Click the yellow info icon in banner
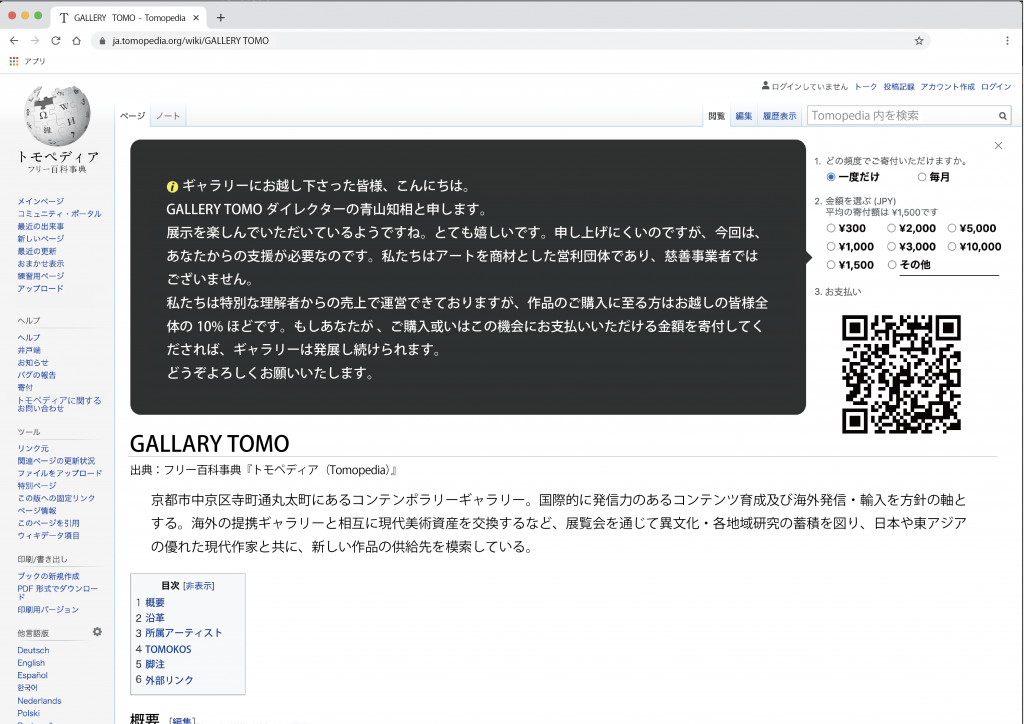This screenshot has height=724, width=1024. coord(172,187)
